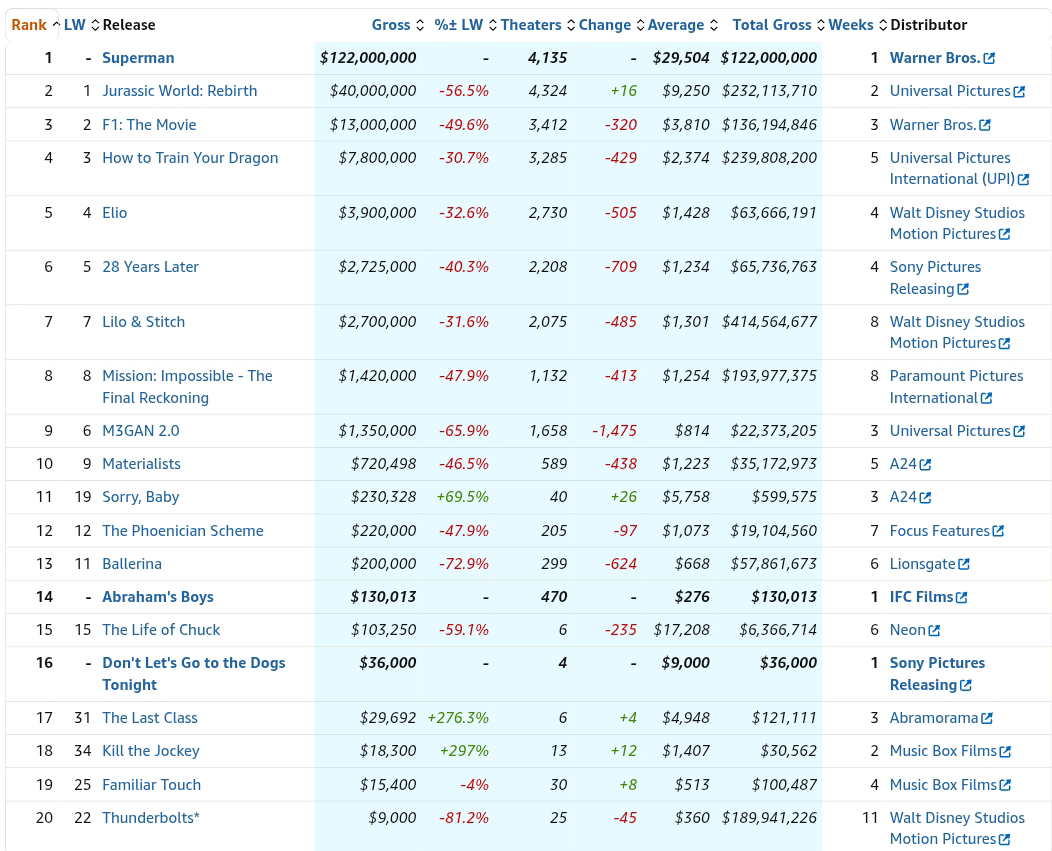
Task: Open Thunderbolts* release link
Action: click(151, 817)
